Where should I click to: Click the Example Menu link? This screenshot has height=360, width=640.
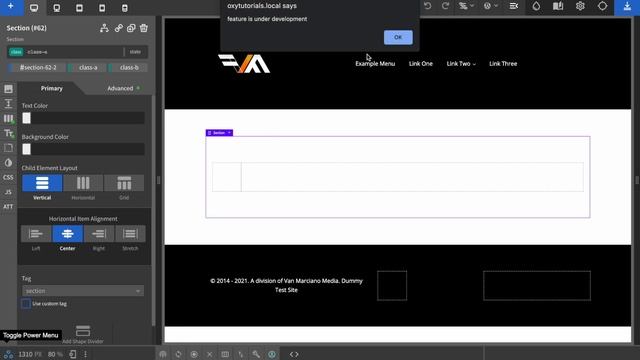click(x=375, y=64)
